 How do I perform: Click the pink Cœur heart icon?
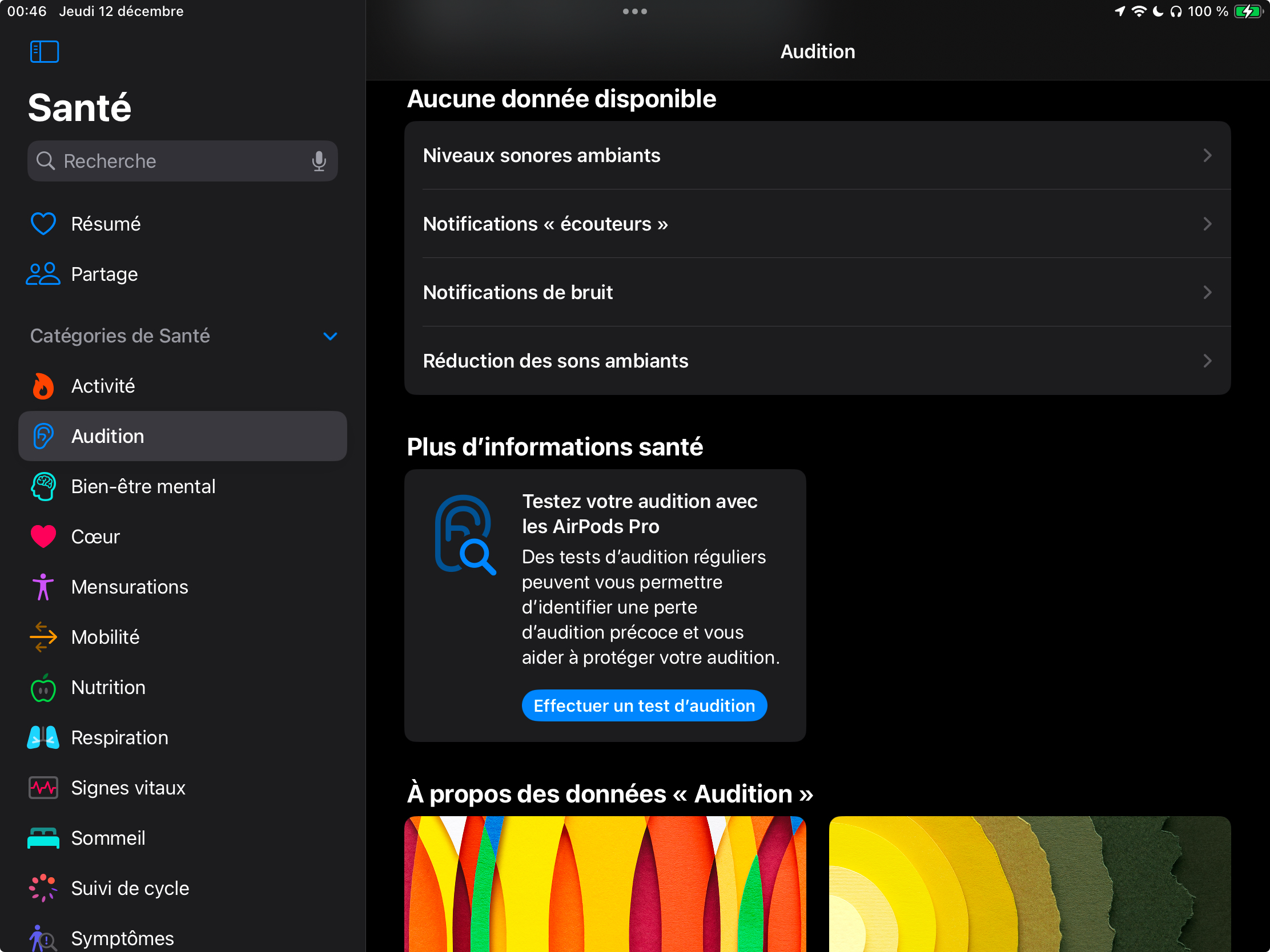(43, 536)
